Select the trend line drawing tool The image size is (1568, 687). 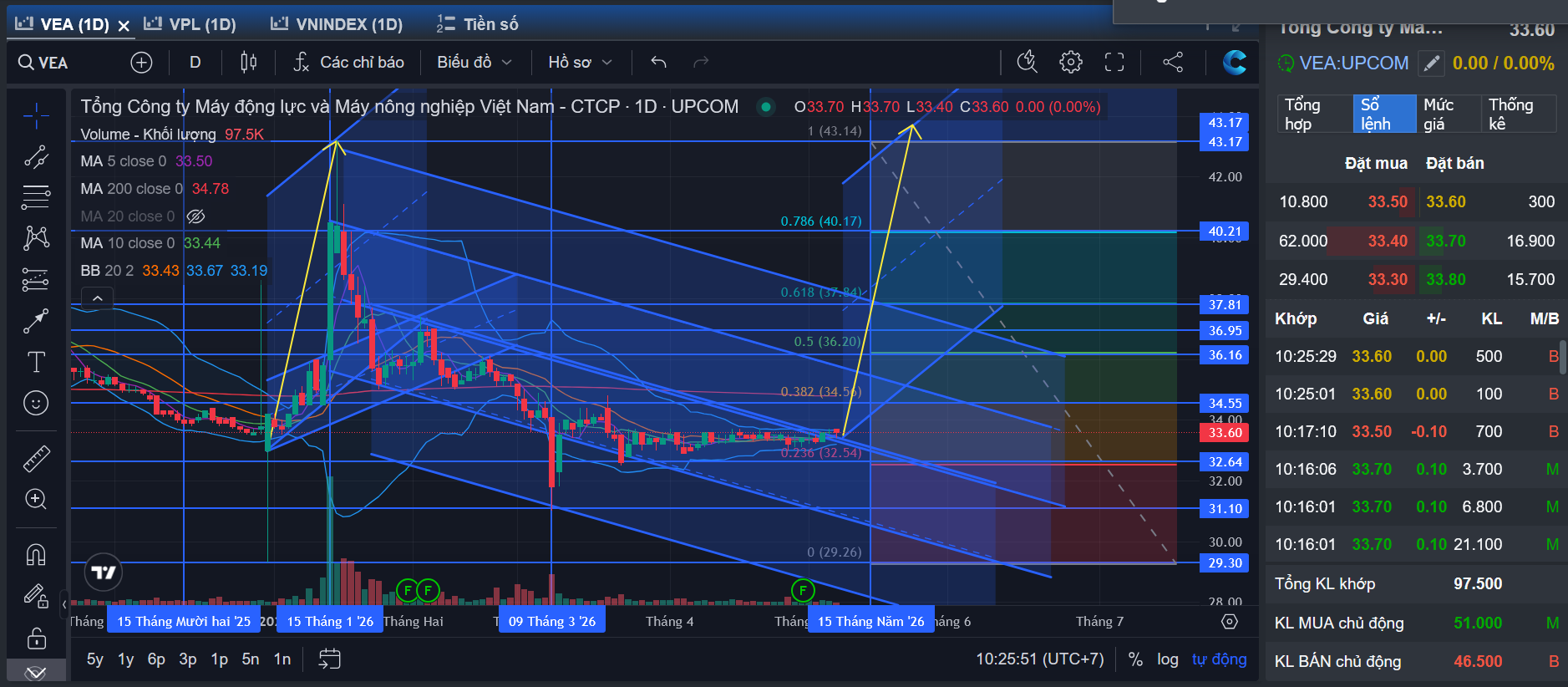[x=36, y=157]
